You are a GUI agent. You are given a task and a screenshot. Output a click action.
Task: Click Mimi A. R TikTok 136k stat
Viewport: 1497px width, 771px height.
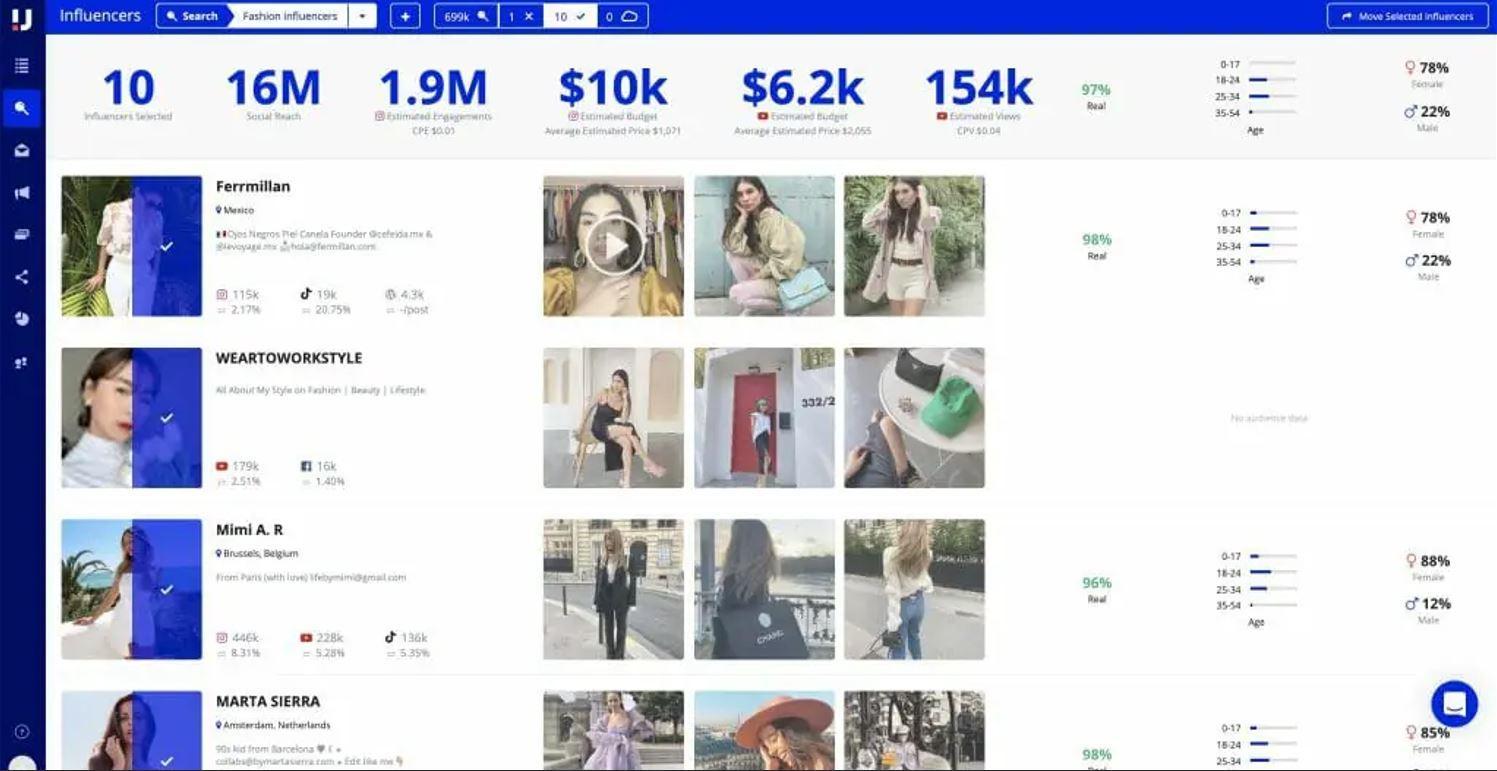point(406,638)
